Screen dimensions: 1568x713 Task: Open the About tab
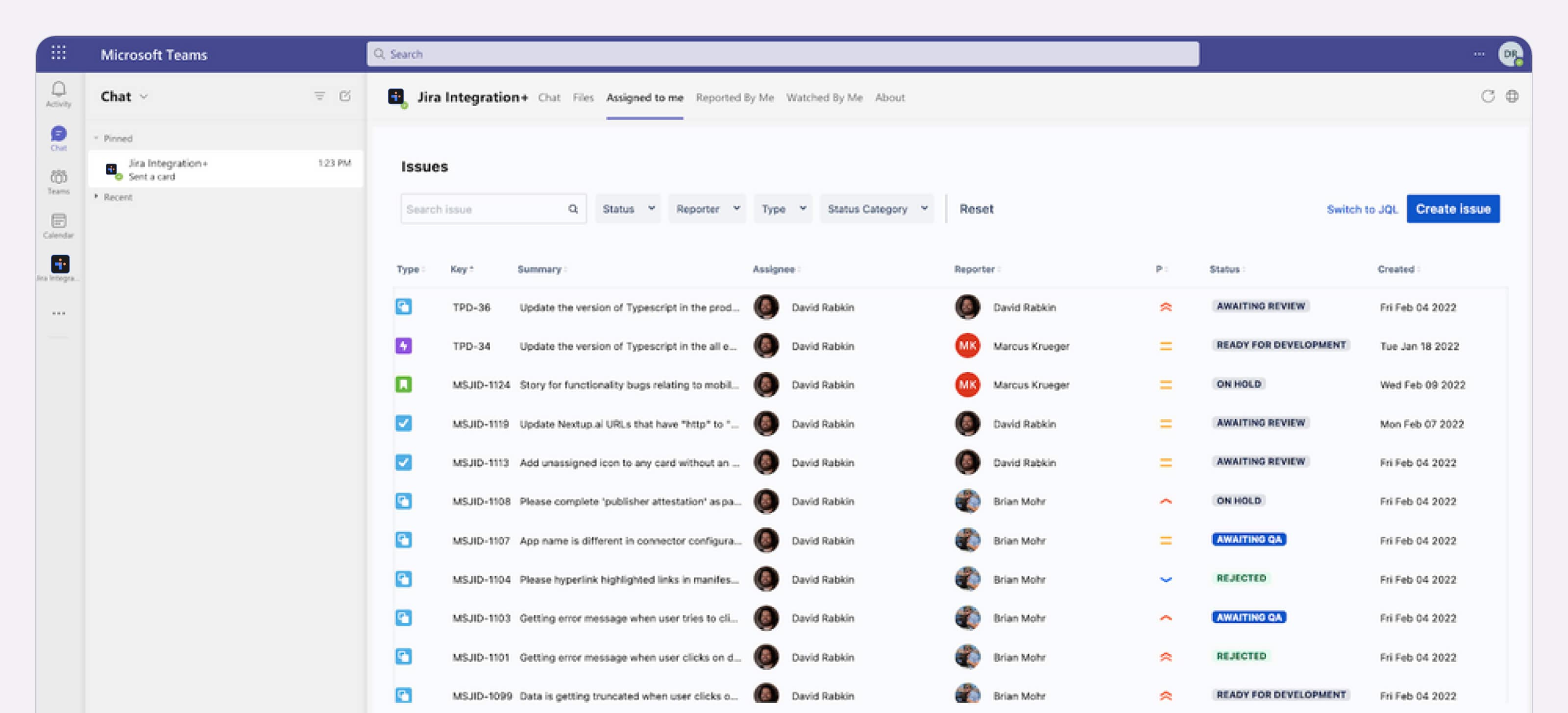(889, 97)
